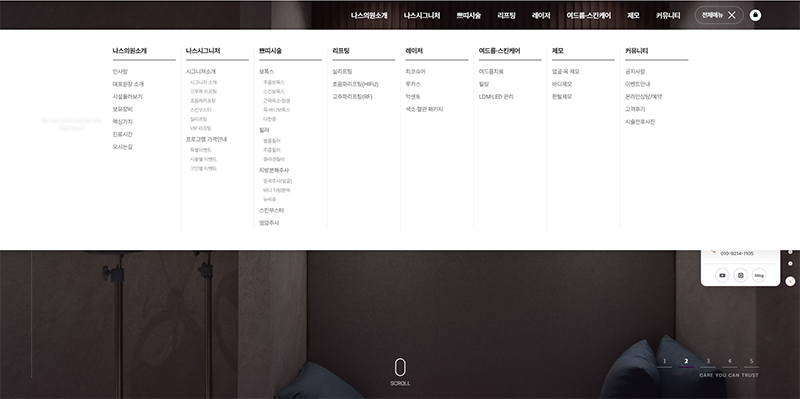Screen dimensions: 800x399
Task: Click 시설둘러보기 link
Action: [x=128, y=96]
